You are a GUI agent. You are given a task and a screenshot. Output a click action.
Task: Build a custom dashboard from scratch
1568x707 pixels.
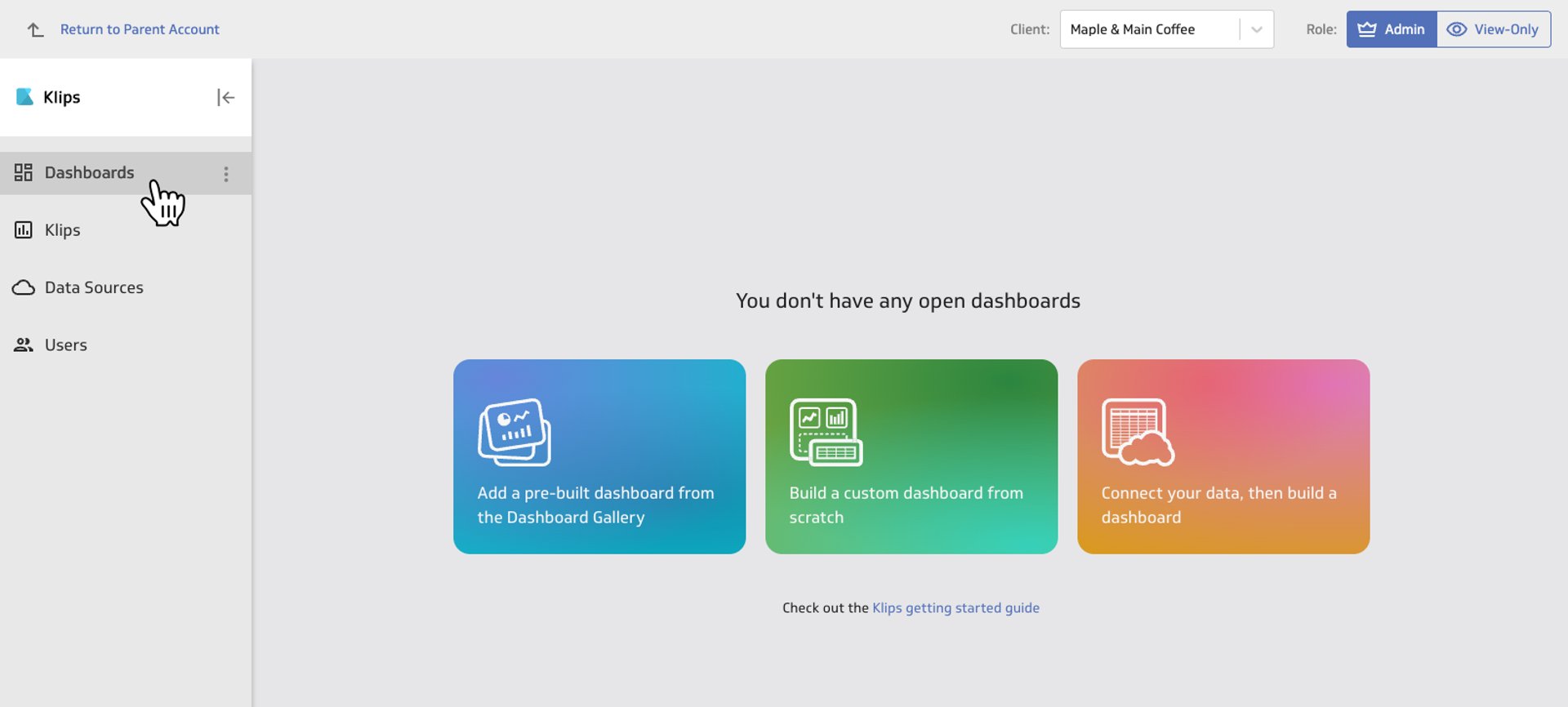click(911, 456)
